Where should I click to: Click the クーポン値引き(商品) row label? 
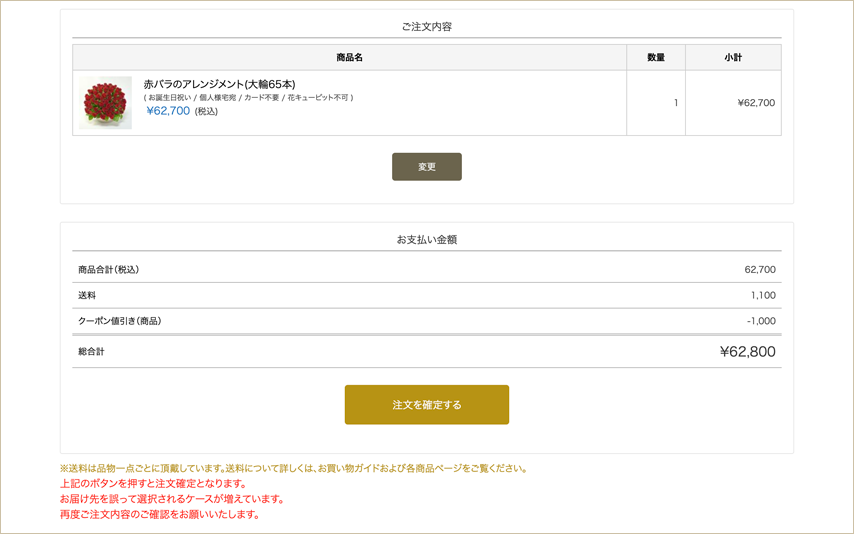point(119,321)
